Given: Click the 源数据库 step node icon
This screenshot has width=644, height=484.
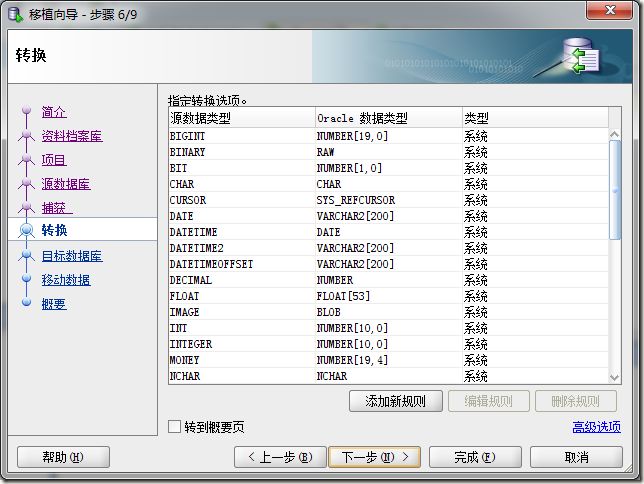Looking at the screenshot, I should click(x=27, y=182).
